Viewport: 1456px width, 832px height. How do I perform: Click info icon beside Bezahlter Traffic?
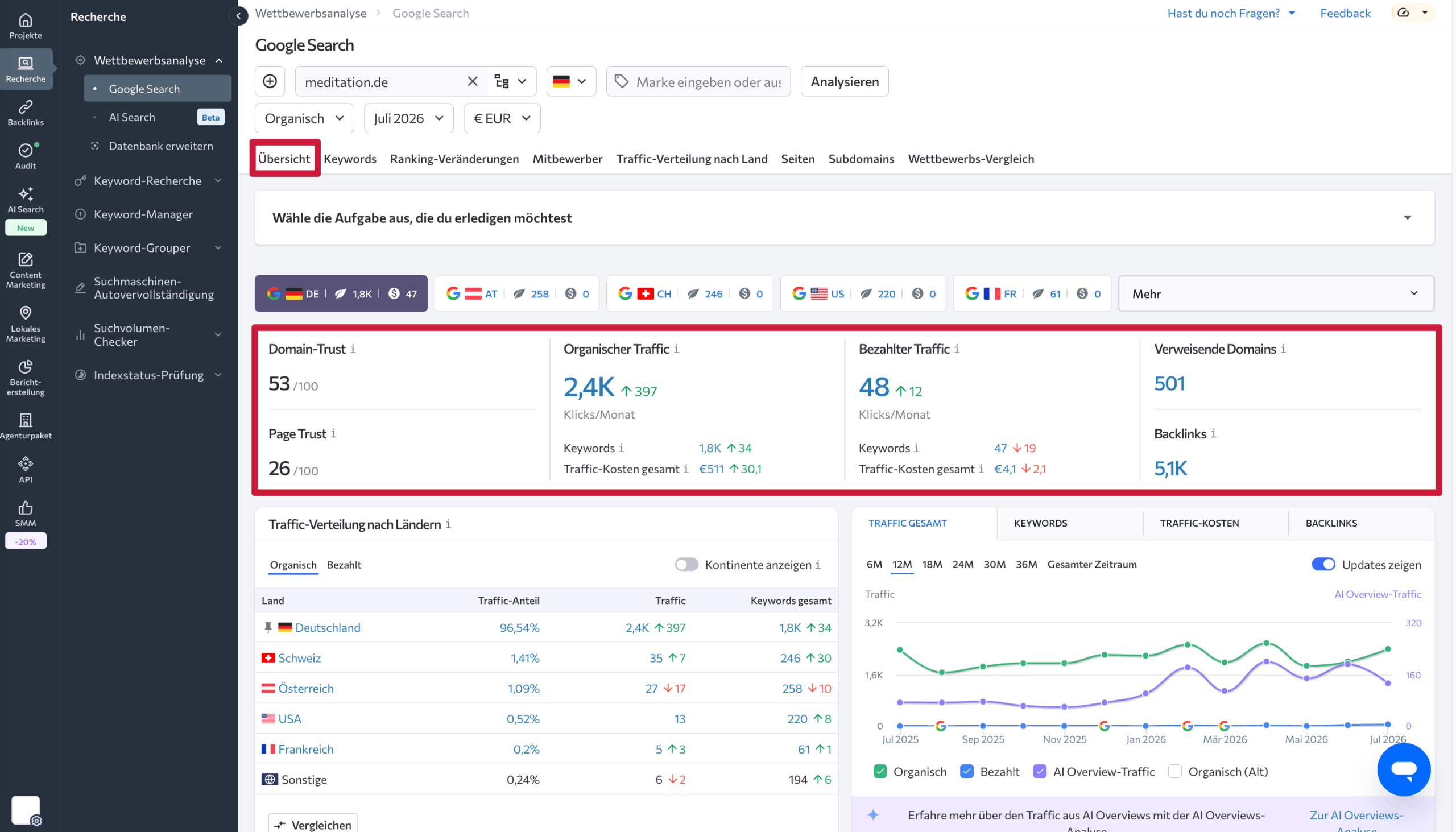point(957,349)
